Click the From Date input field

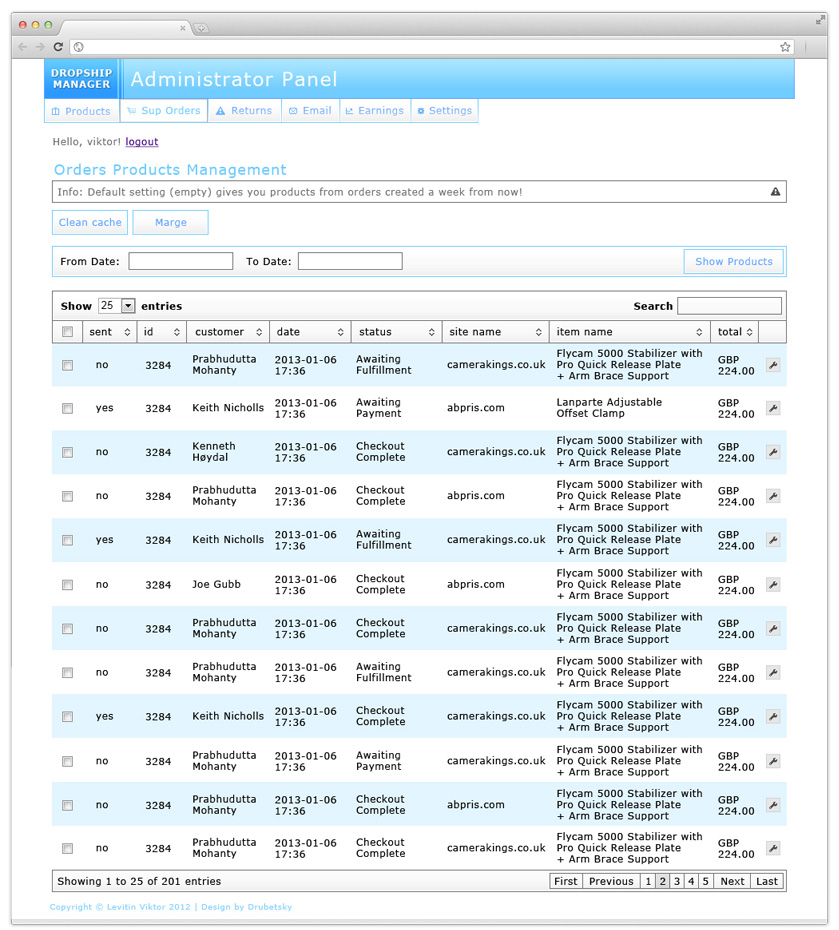180,260
